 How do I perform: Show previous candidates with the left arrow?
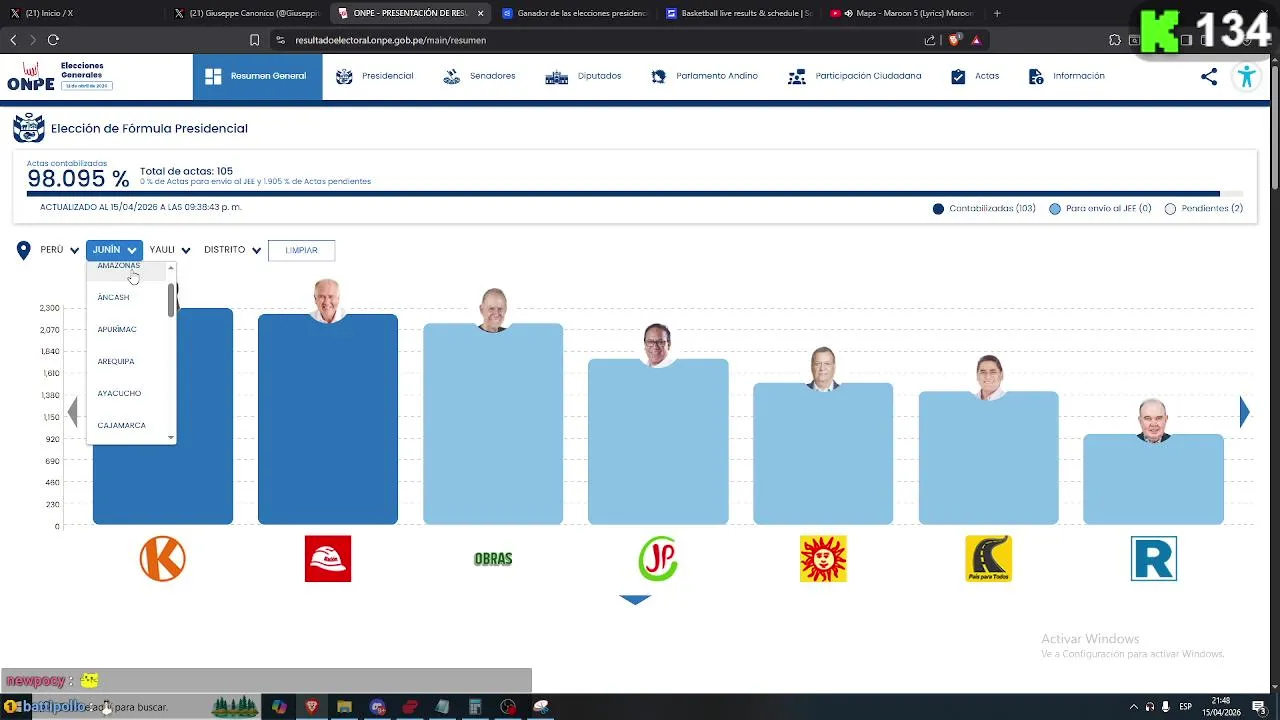(73, 412)
